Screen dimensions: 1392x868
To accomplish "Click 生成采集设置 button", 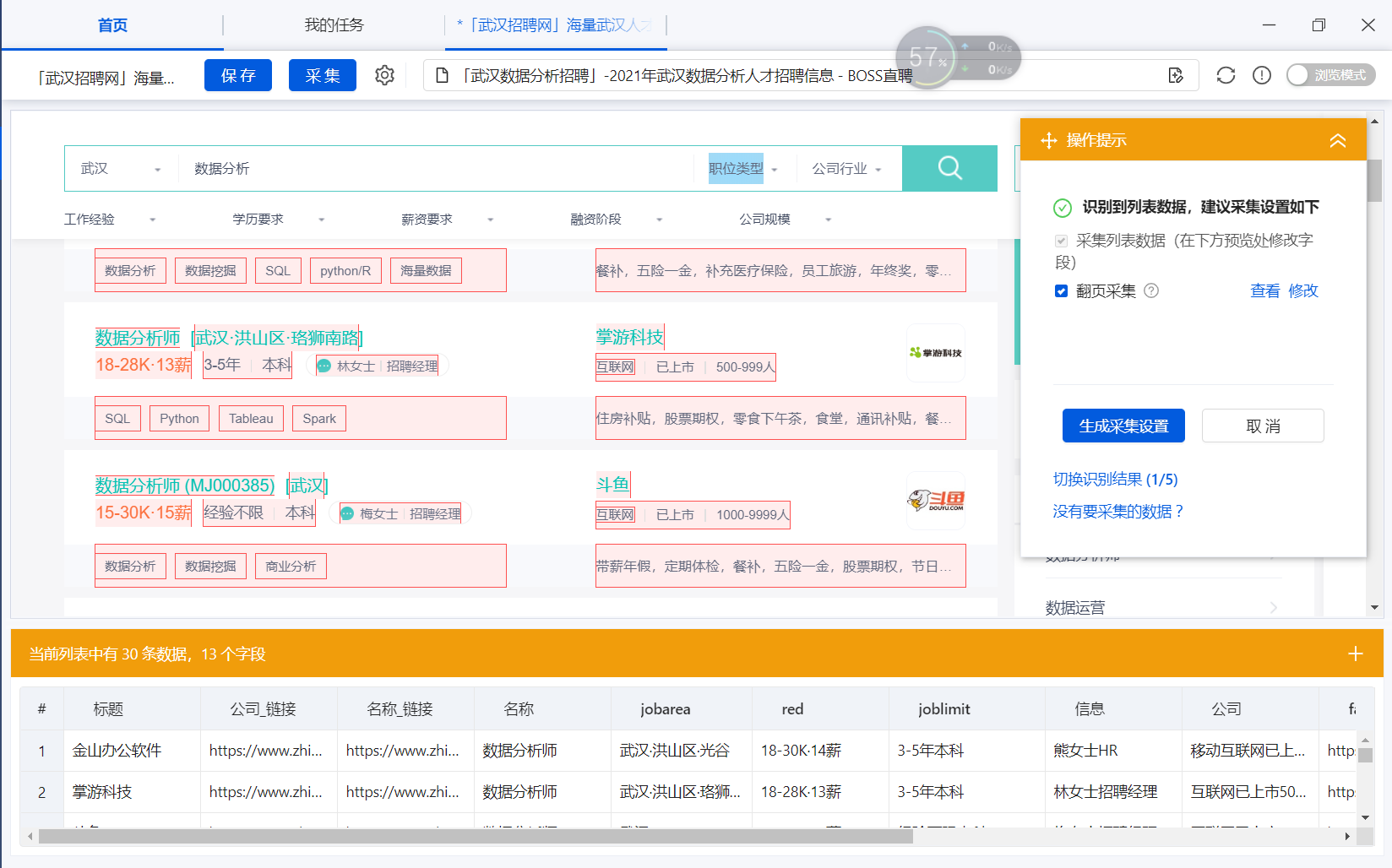I will tap(1123, 426).
